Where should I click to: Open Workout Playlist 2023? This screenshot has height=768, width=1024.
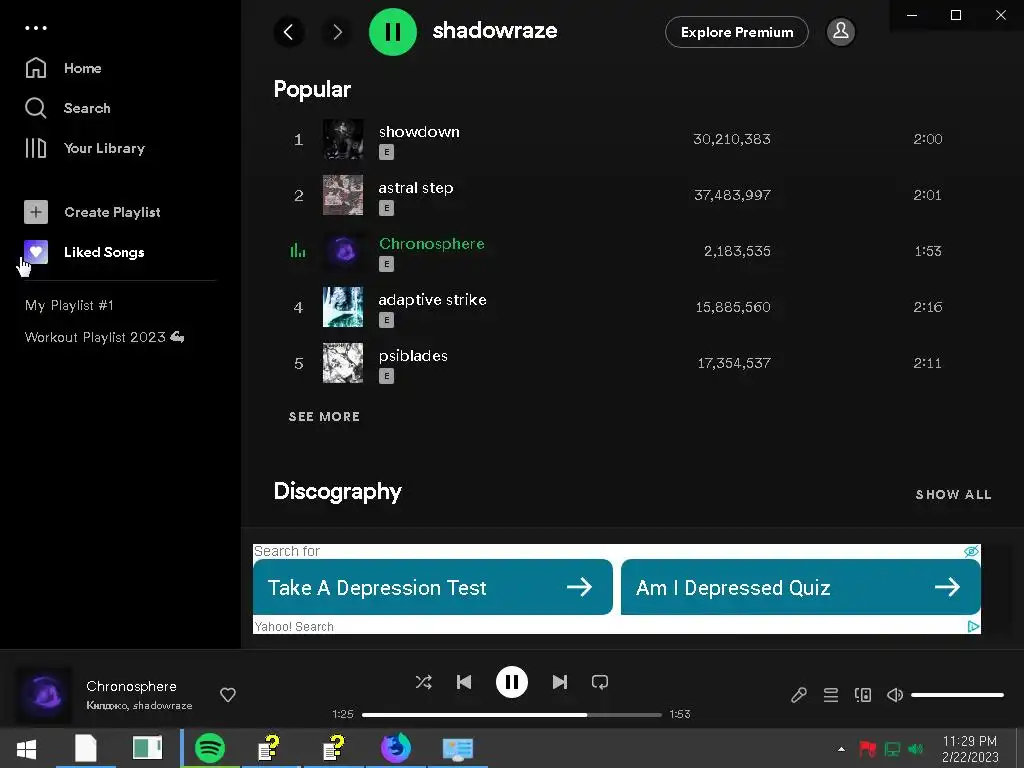104,337
